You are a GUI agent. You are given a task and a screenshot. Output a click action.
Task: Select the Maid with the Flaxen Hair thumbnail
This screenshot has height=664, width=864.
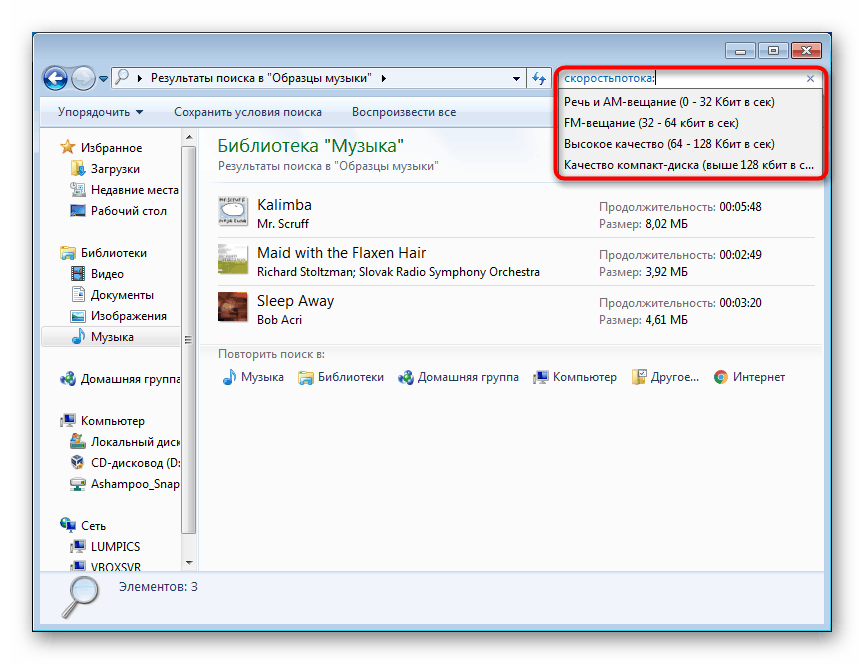point(233,259)
